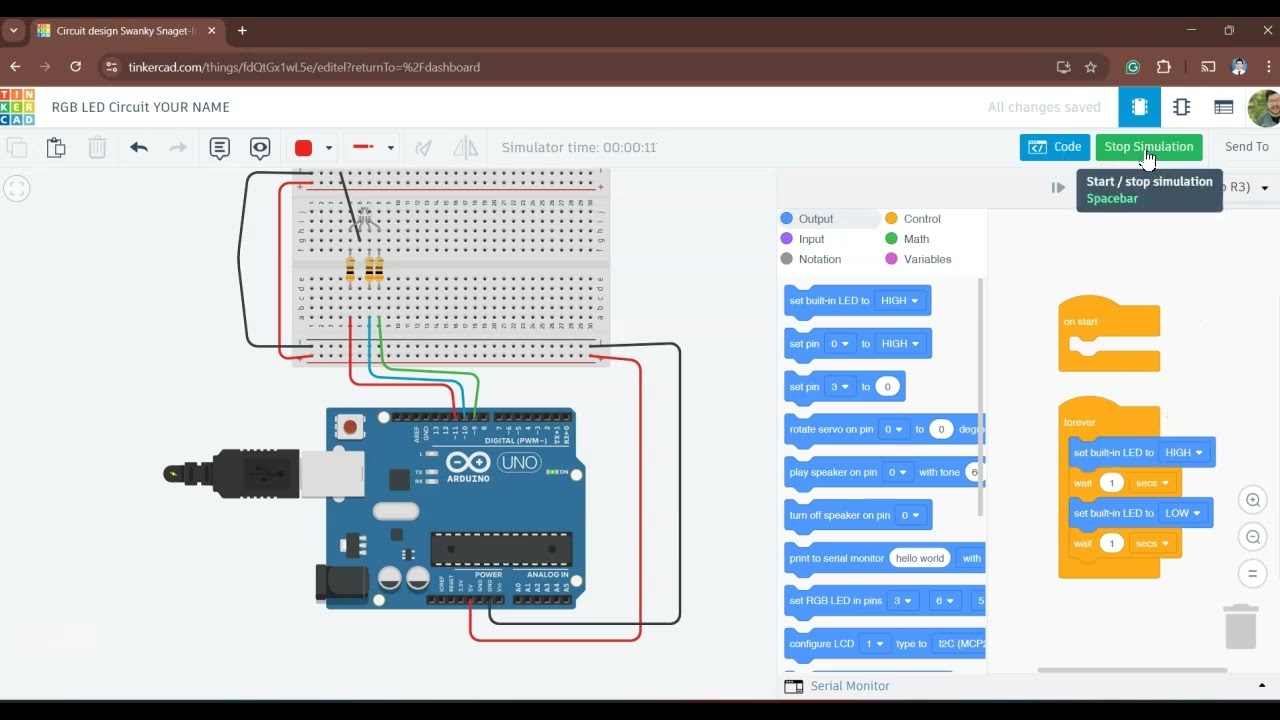Open pin 3 dropdown in palette analog set pin block
Image resolution: width=1280 pixels, height=720 pixels.
841,387
